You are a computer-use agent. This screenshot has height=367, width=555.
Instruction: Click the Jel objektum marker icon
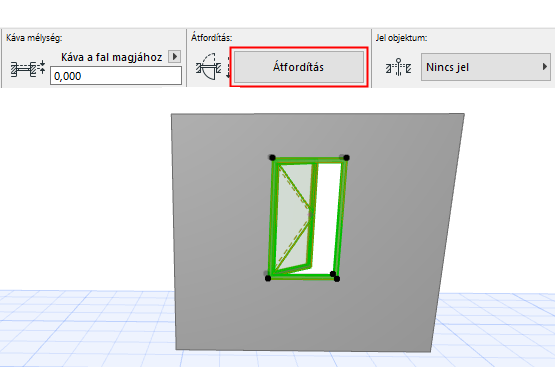click(399, 67)
